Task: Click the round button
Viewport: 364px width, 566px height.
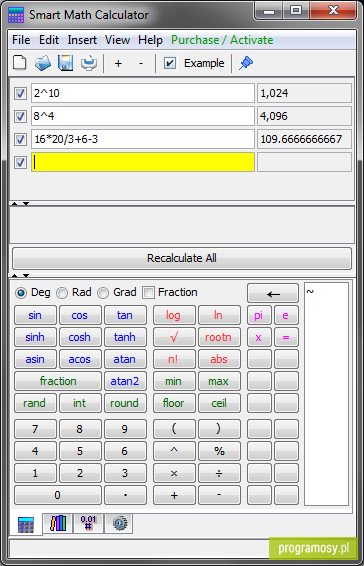Action: coord(125,404)
